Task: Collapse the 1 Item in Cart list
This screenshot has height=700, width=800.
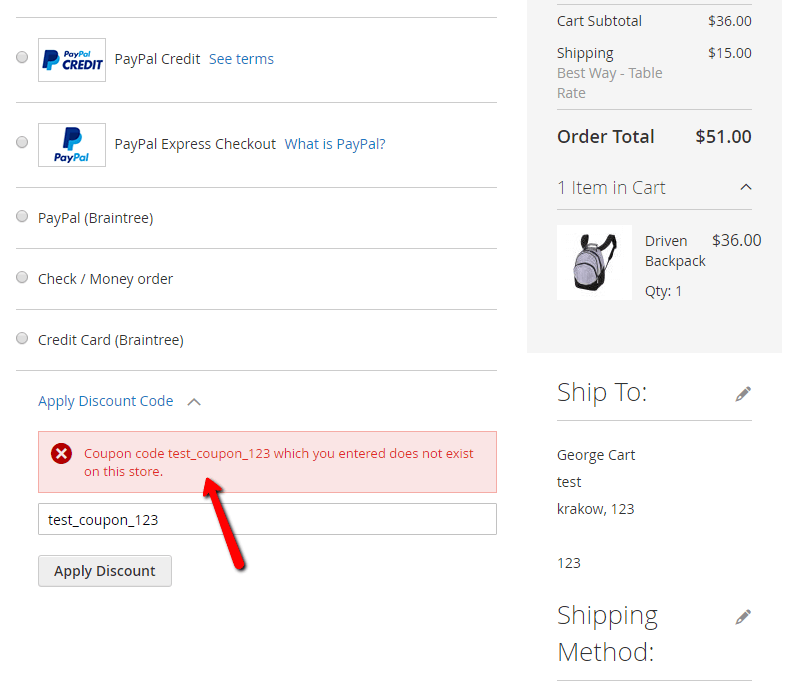Action: pos(746,187)
